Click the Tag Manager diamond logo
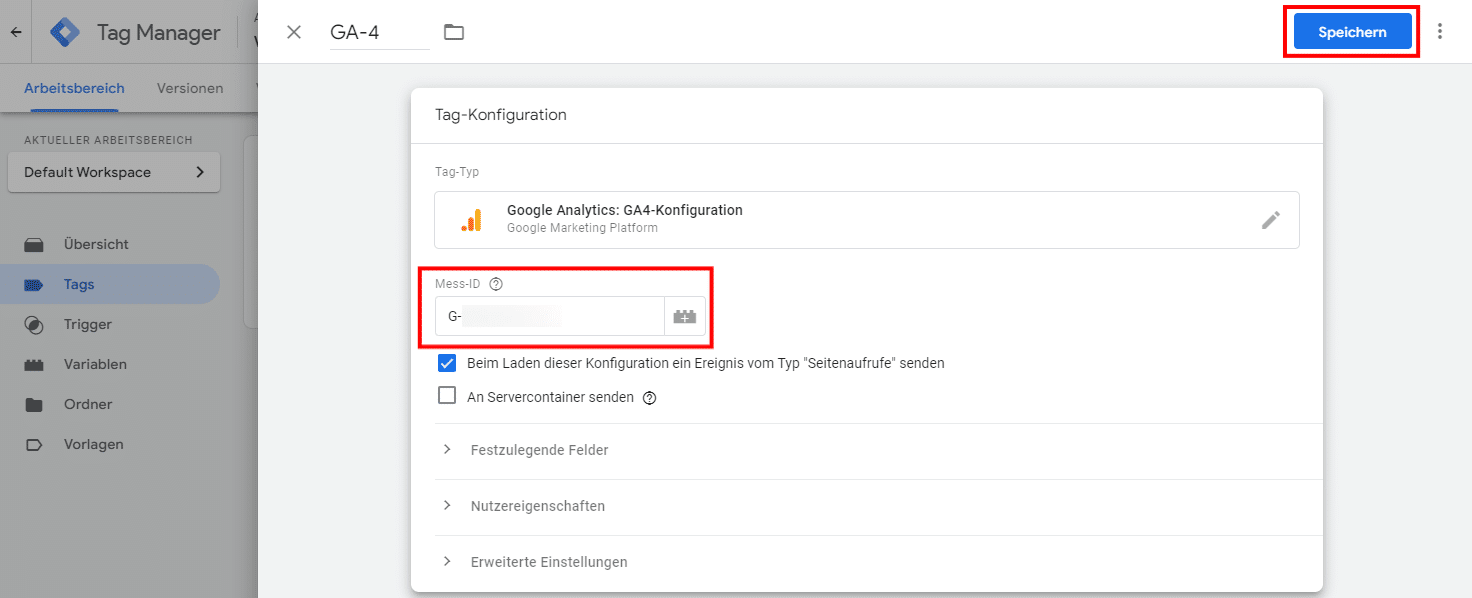The image size is (1472, 598). [x=66, y=32]
